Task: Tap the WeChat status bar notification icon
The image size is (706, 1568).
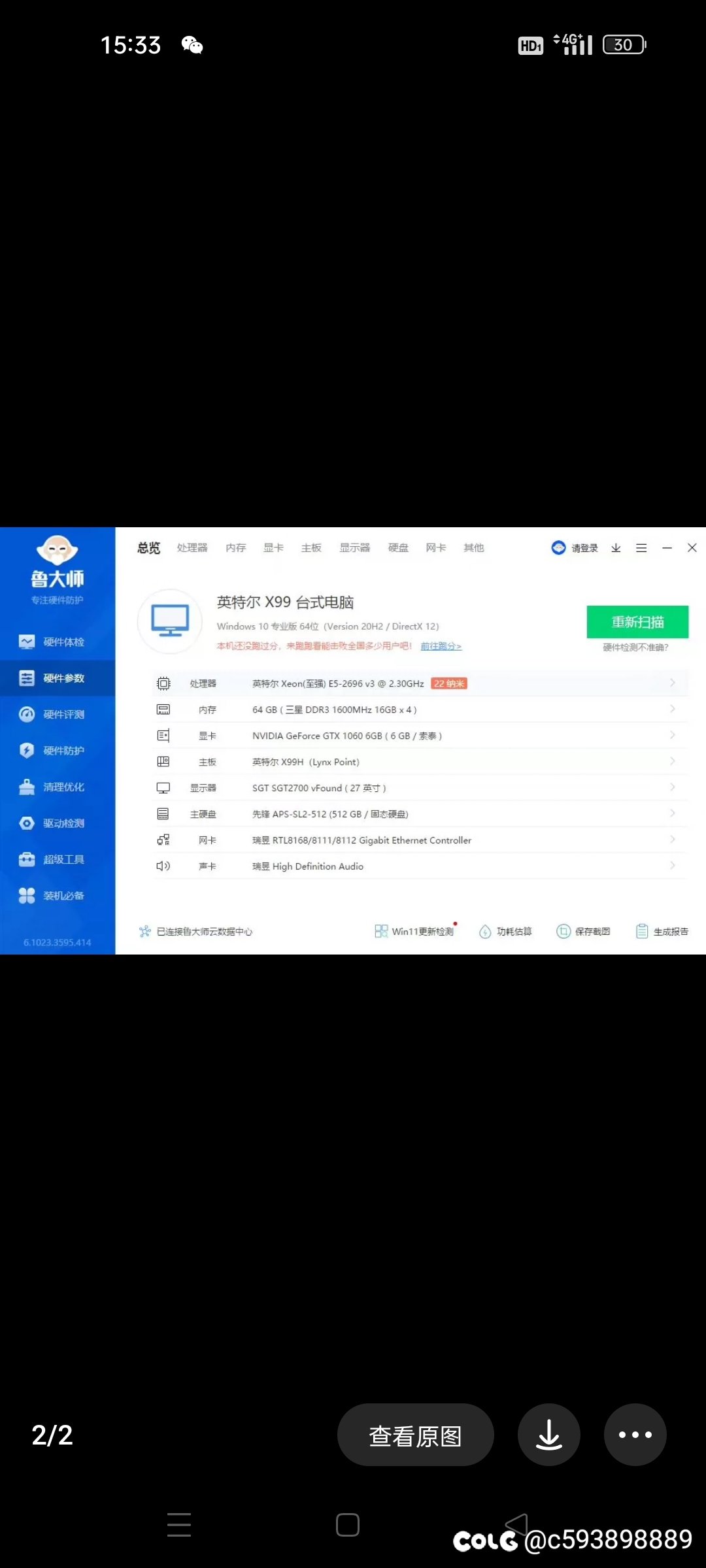Action: [192, 45]
